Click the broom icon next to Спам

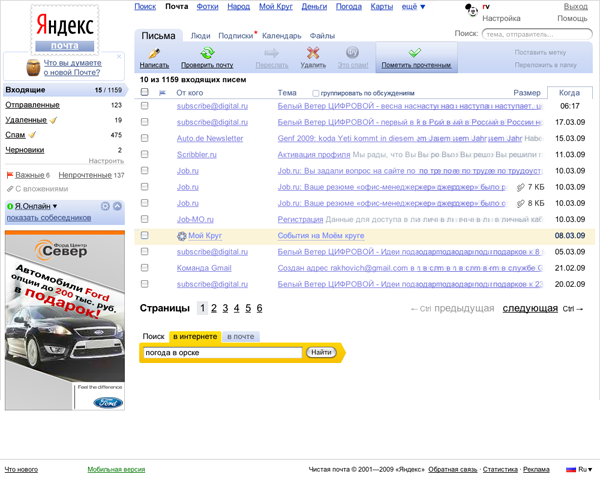tap(33, 135)
